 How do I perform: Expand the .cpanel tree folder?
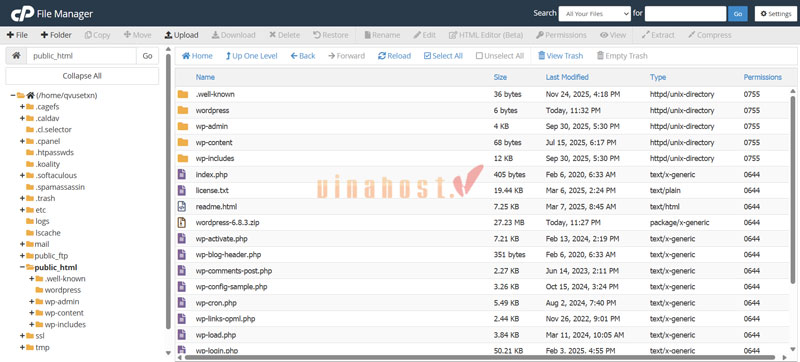(x=22, y=141)
